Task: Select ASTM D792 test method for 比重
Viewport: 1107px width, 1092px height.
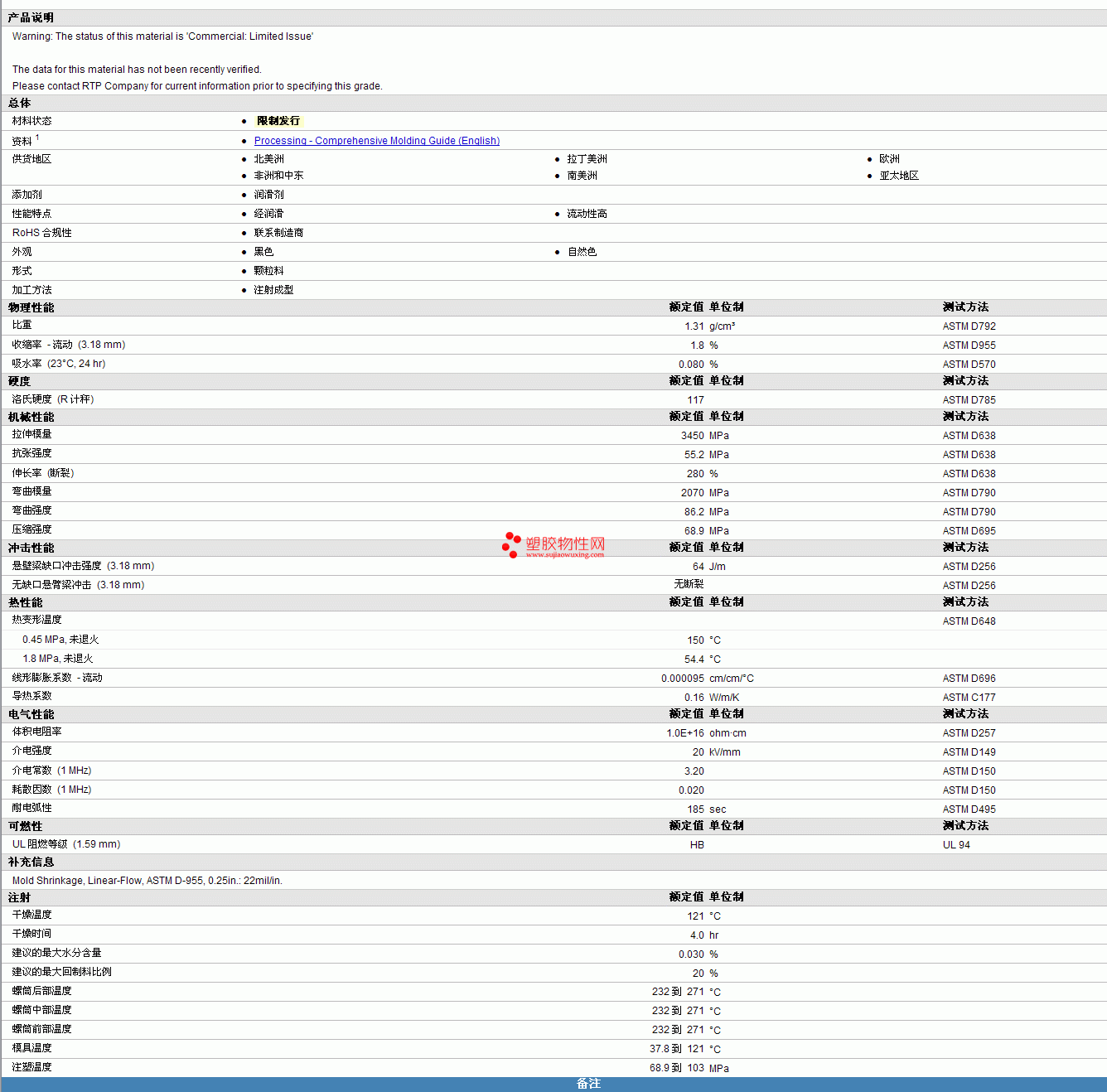Action: (x=969, y=326)
